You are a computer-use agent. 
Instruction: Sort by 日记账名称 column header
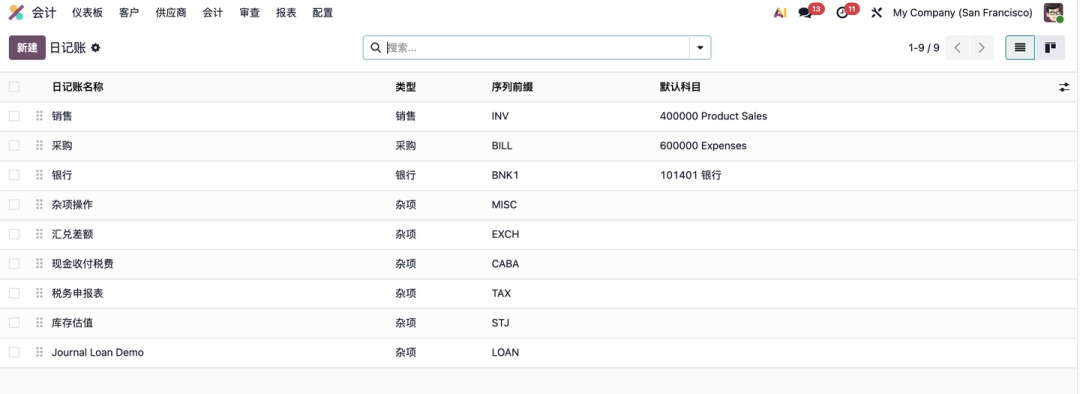pos(78,87)
